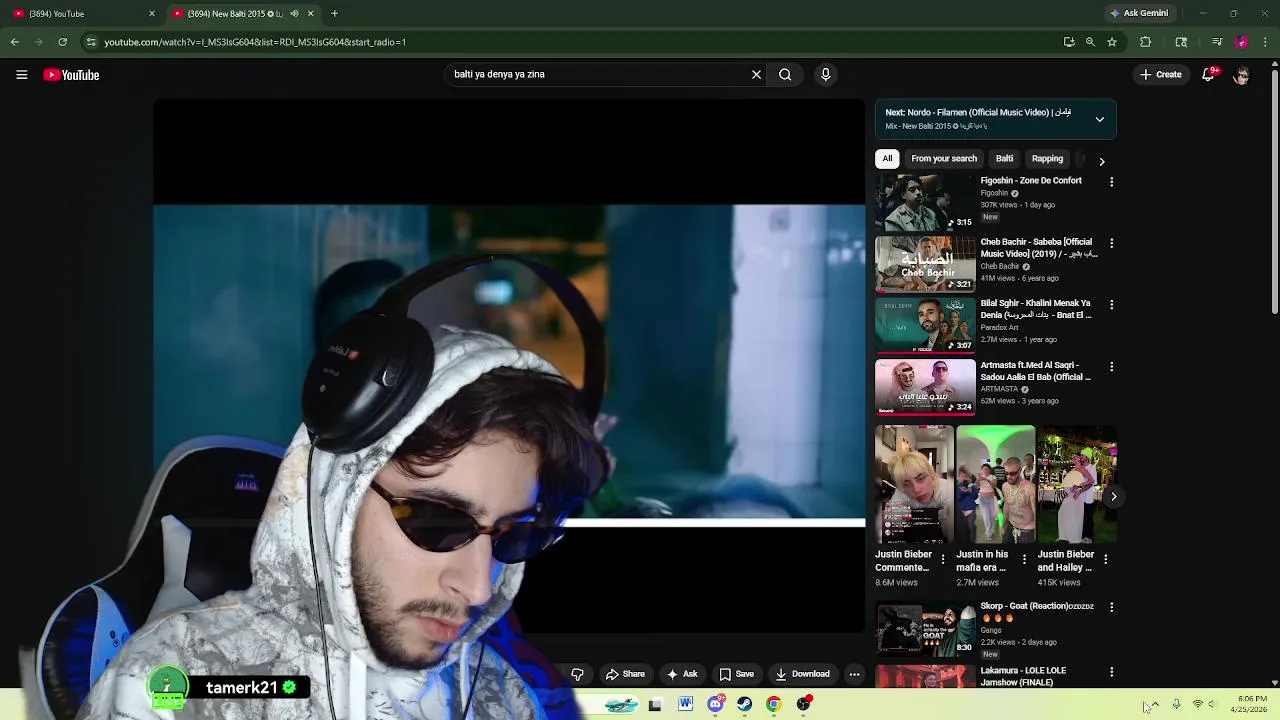Open options for Skorp - Goat reaction video

1111,607
